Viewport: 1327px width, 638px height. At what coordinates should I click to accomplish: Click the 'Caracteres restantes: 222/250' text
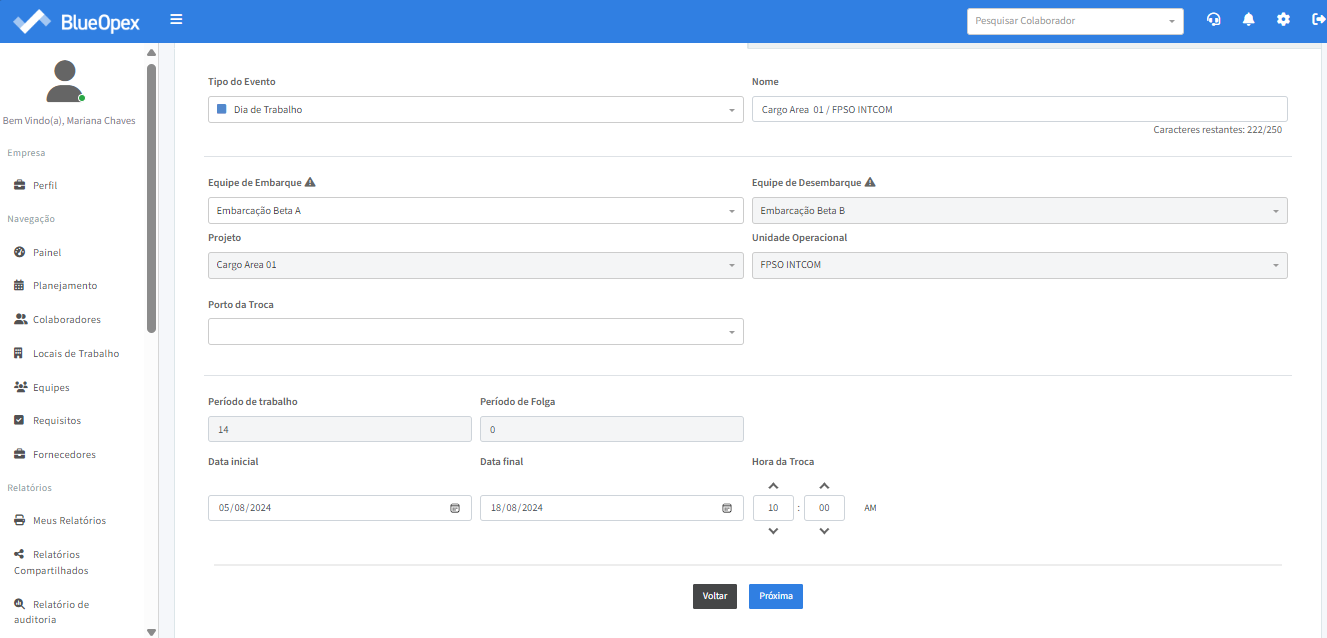click(x=1217, y=130)
